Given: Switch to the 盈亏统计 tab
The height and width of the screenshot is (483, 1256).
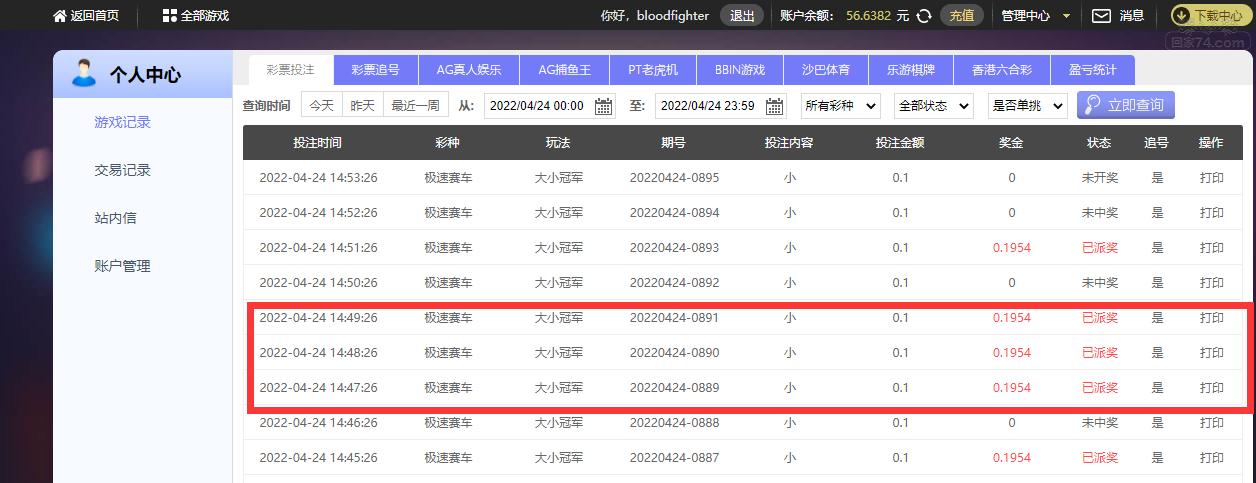Looking at the screenshot, I should pyautogui.click(x=1092, y=70).
